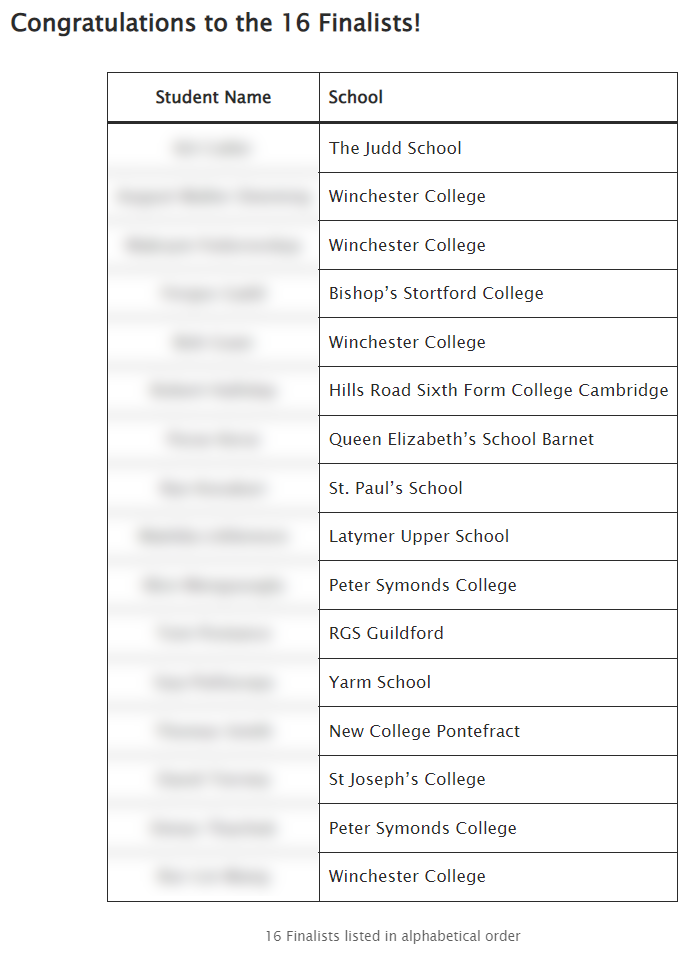The image size is (690, 956).
Task: Click Latymer Upper School cell
Action: click(x=498, y=537)
